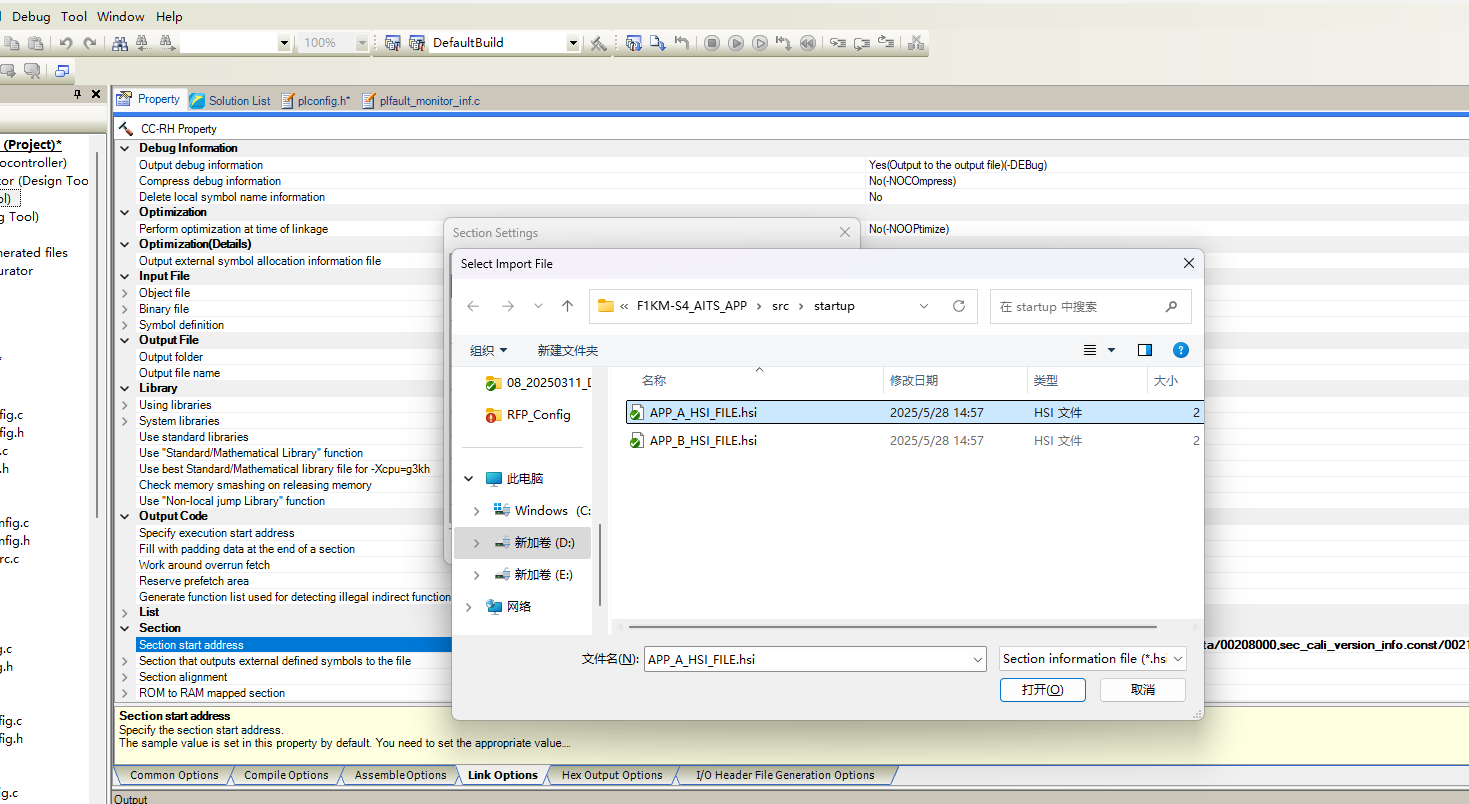Select APP_B_HSI_FILE.hsi in file list

(703, 441)
